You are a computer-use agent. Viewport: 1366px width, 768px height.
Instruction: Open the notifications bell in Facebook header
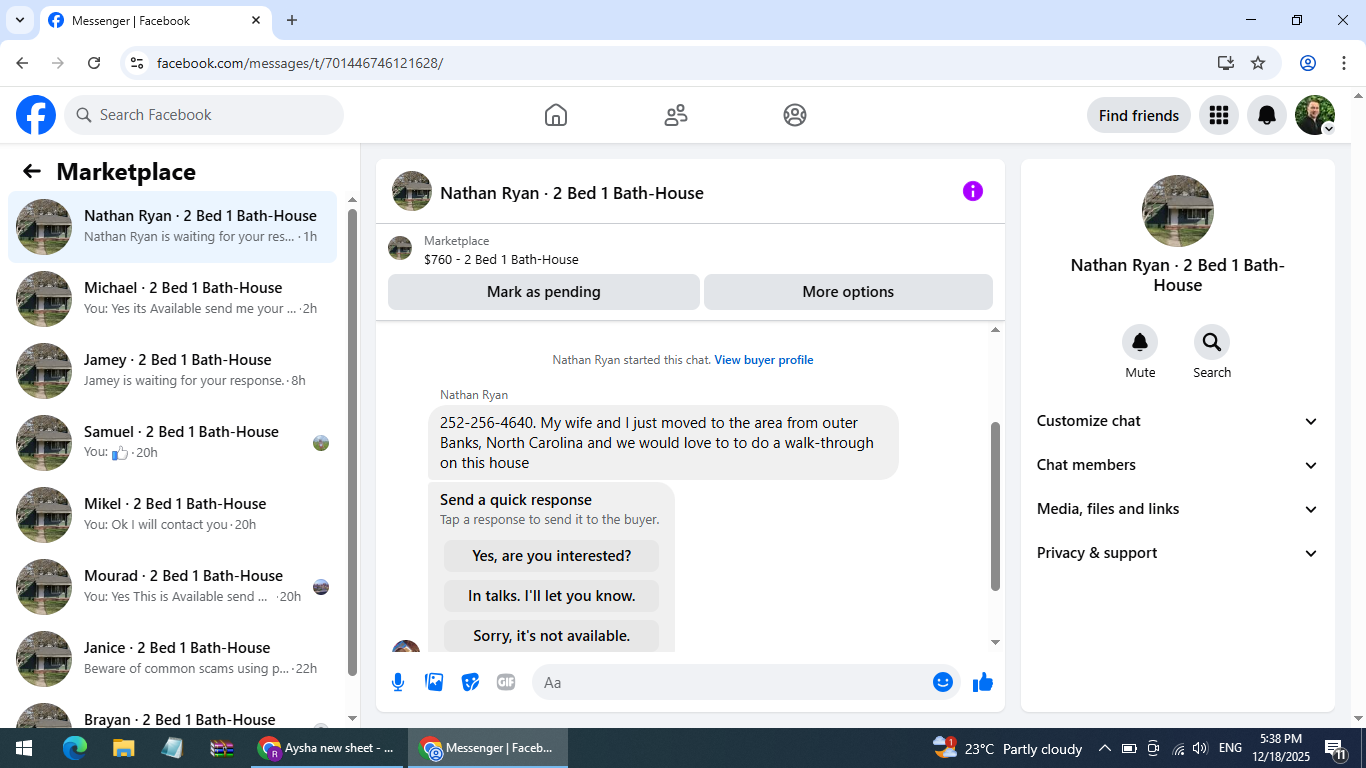(x=1267, y=115)
